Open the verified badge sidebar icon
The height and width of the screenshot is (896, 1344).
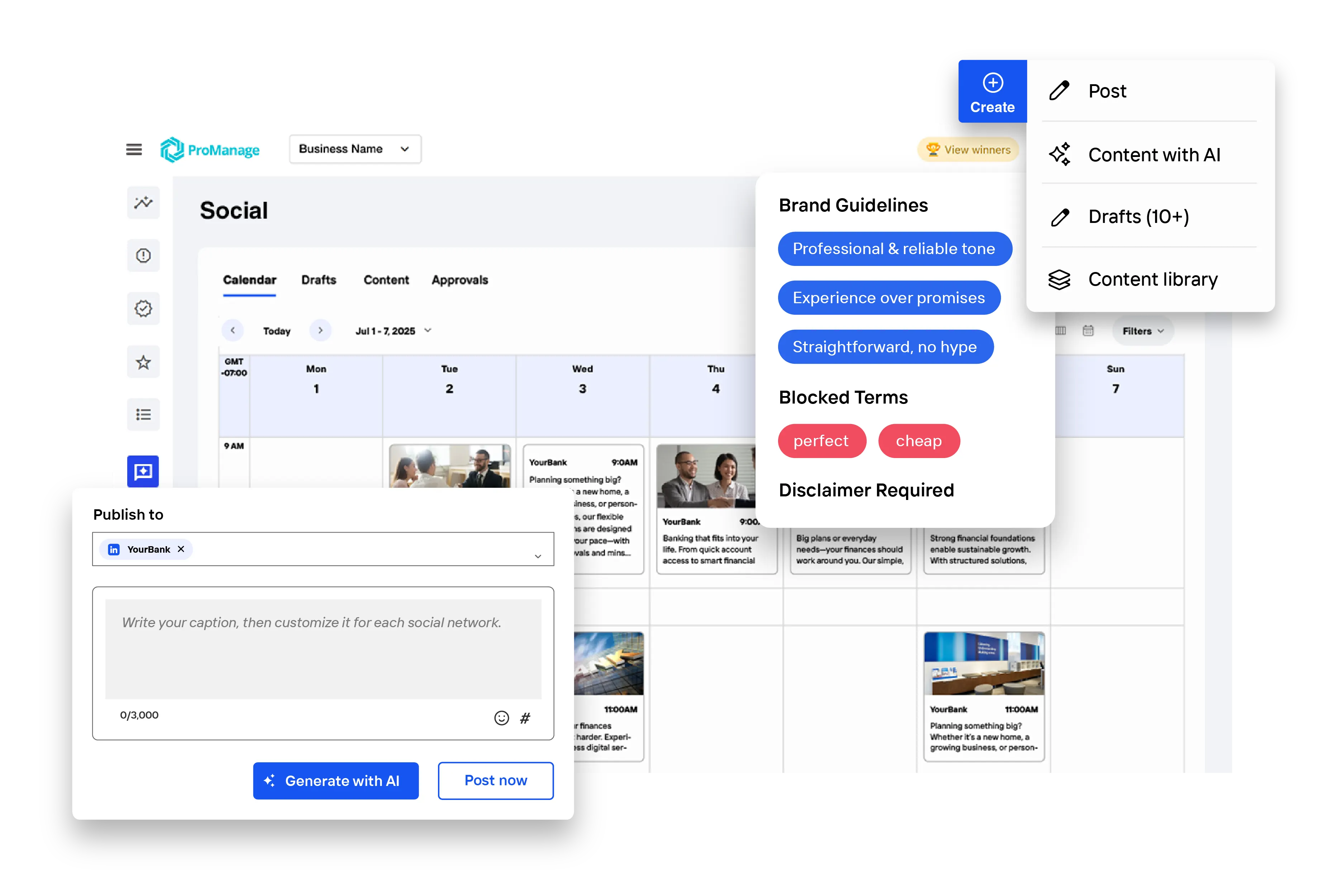(143, 309)
